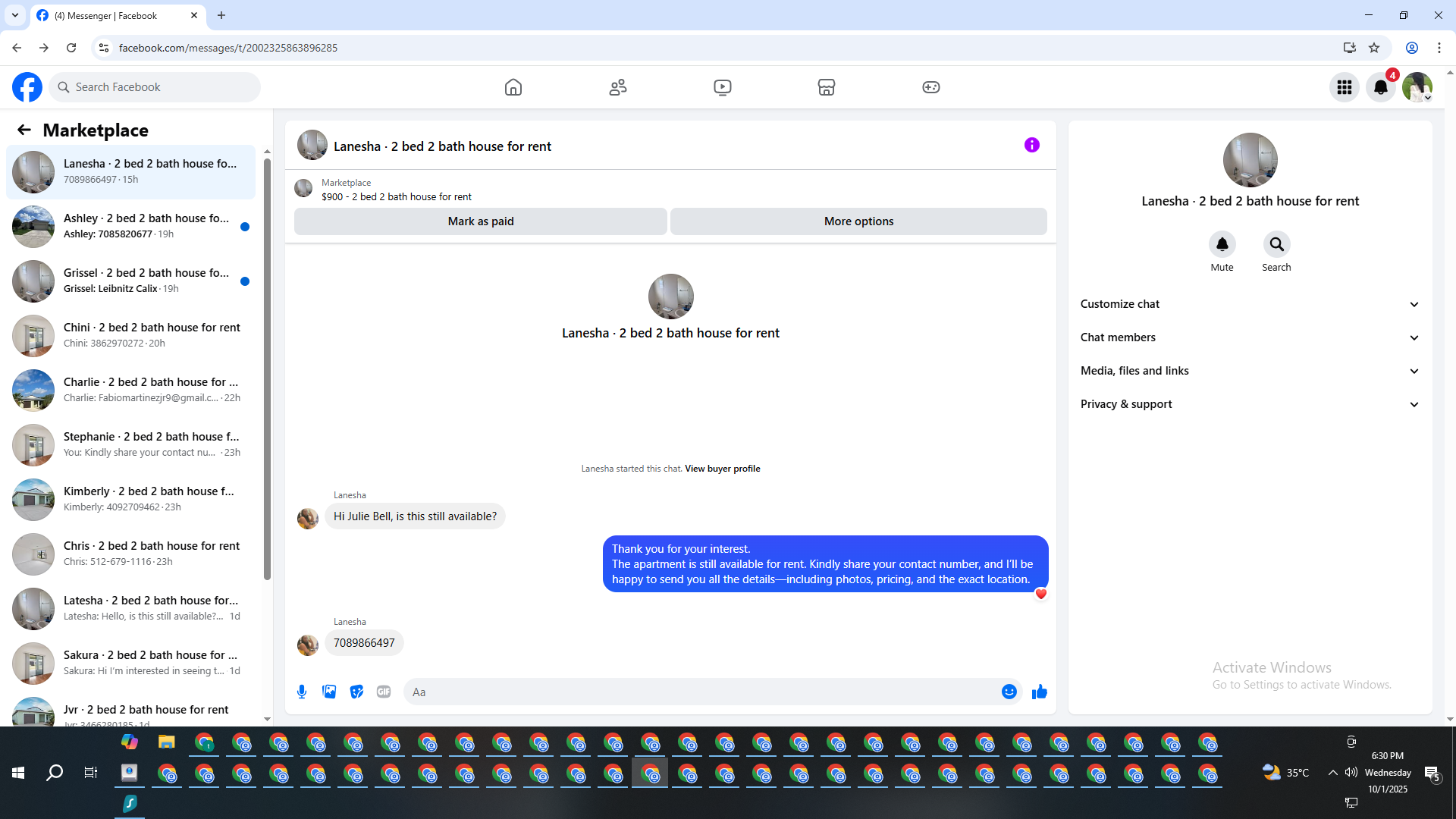Send a thumbs-up like
The width and height of the screenshot is (1456, 819).
pyautogui.click(x=1040, y=692)
